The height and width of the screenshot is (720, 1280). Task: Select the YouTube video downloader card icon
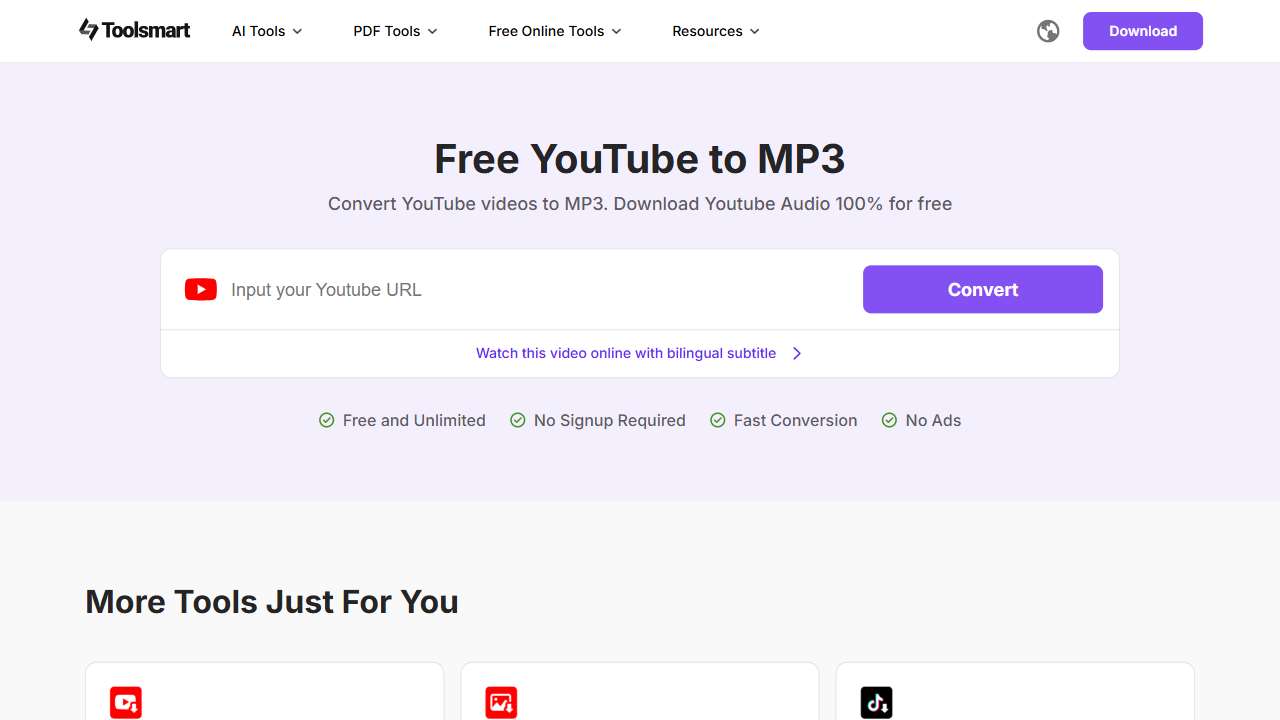125,702
